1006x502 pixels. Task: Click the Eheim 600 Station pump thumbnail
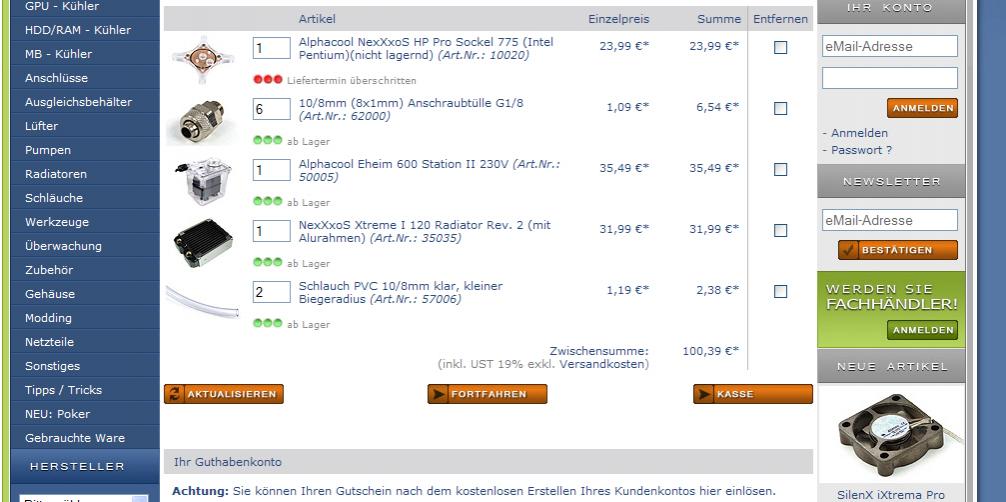(203, 181)
